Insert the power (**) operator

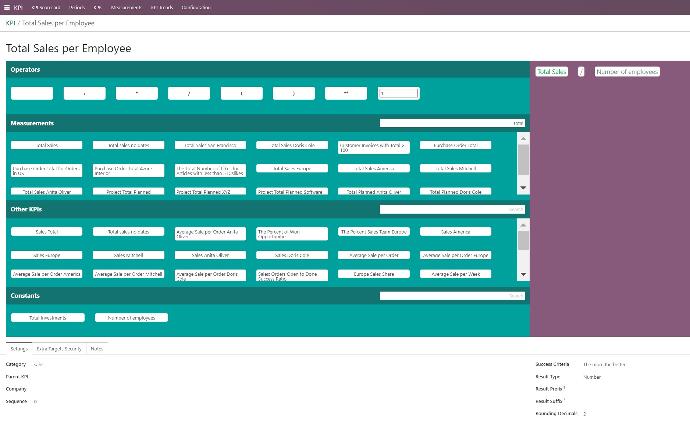click(346, 93)
